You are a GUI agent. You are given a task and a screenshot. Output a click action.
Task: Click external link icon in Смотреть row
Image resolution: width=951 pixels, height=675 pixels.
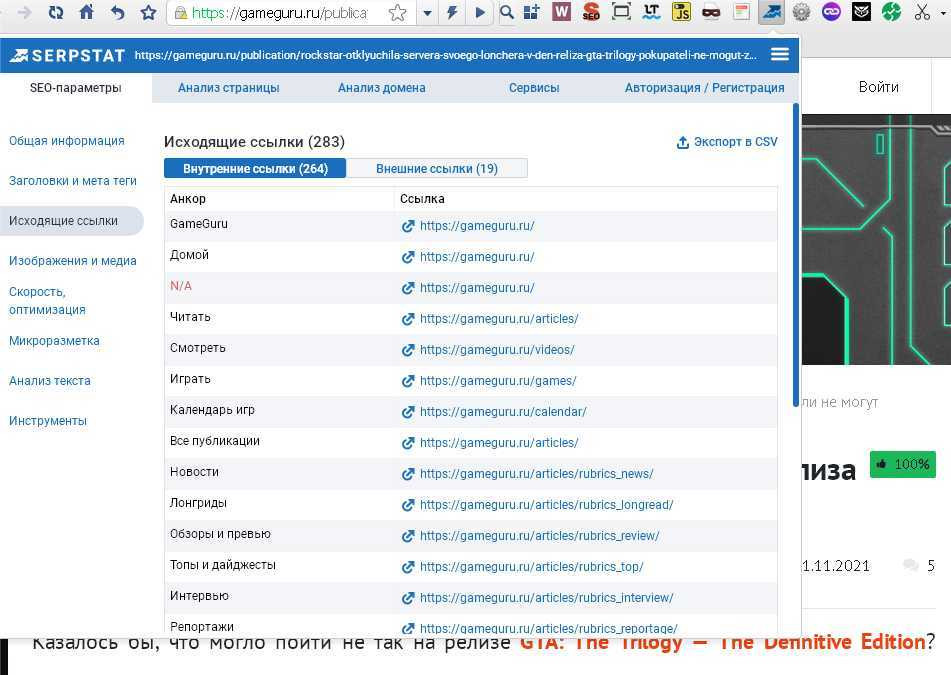[408, 350]
